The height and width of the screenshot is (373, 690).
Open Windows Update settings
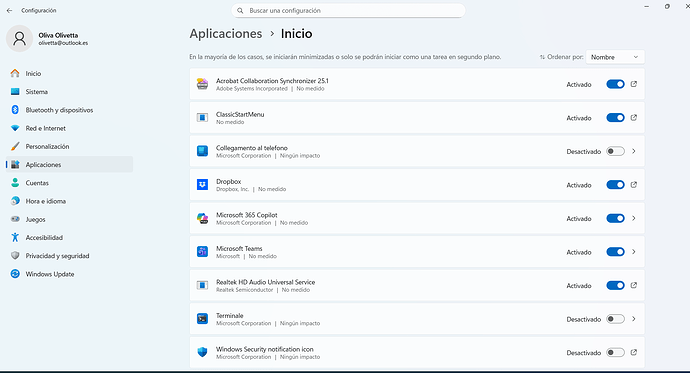(x=70, y=274)
